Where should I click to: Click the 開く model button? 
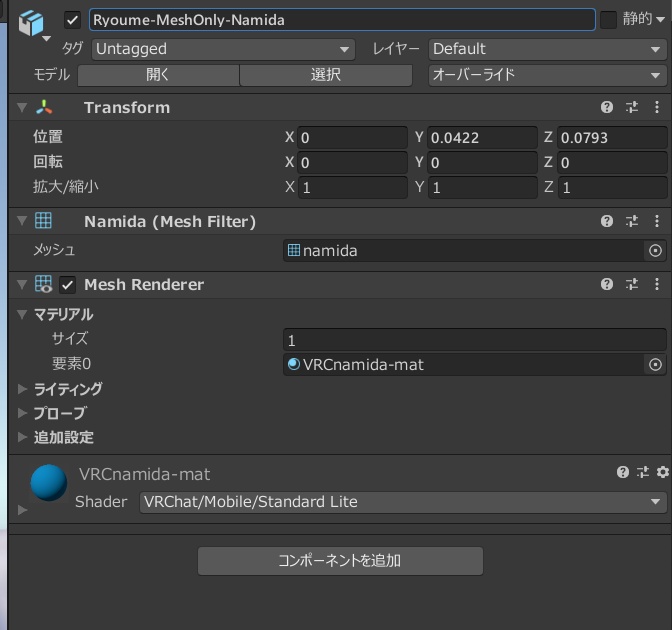(x=158, y=75)
